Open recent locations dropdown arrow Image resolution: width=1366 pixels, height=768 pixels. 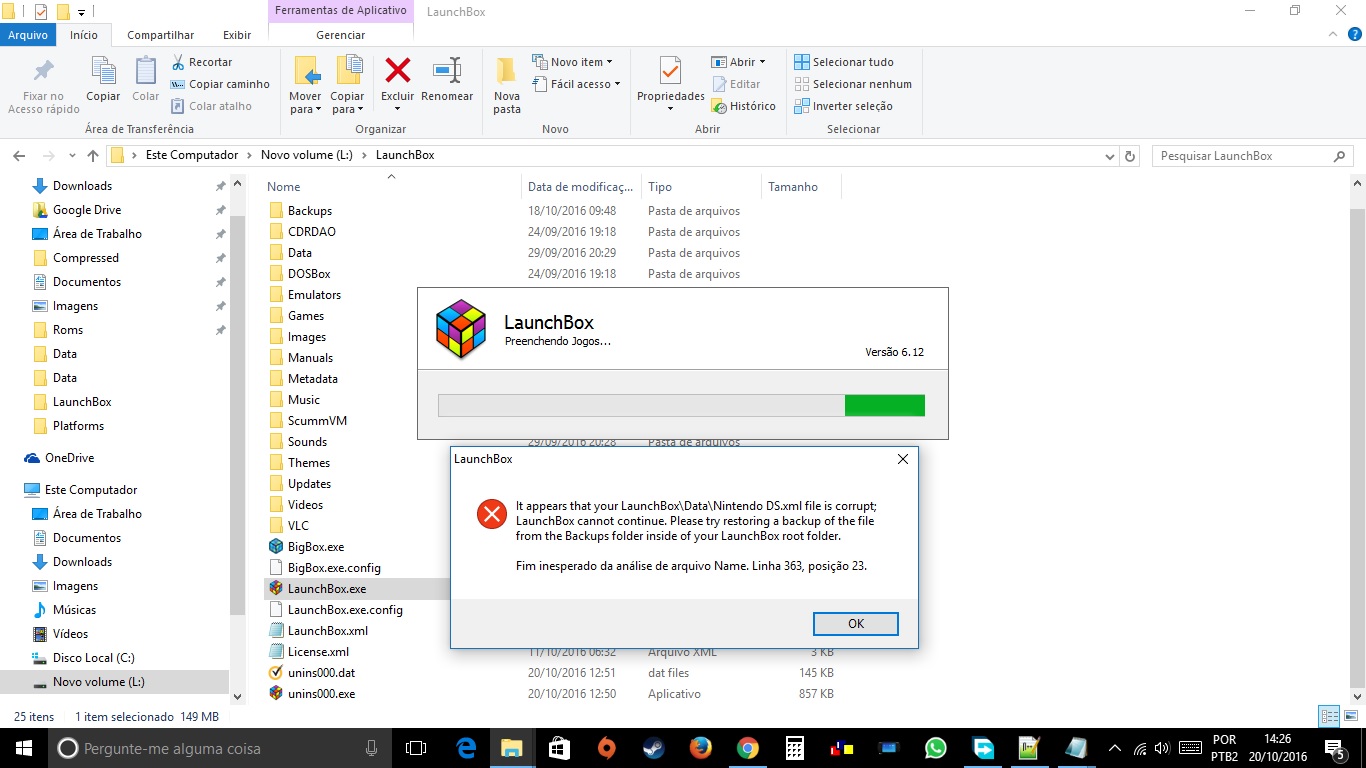(71, 156)
